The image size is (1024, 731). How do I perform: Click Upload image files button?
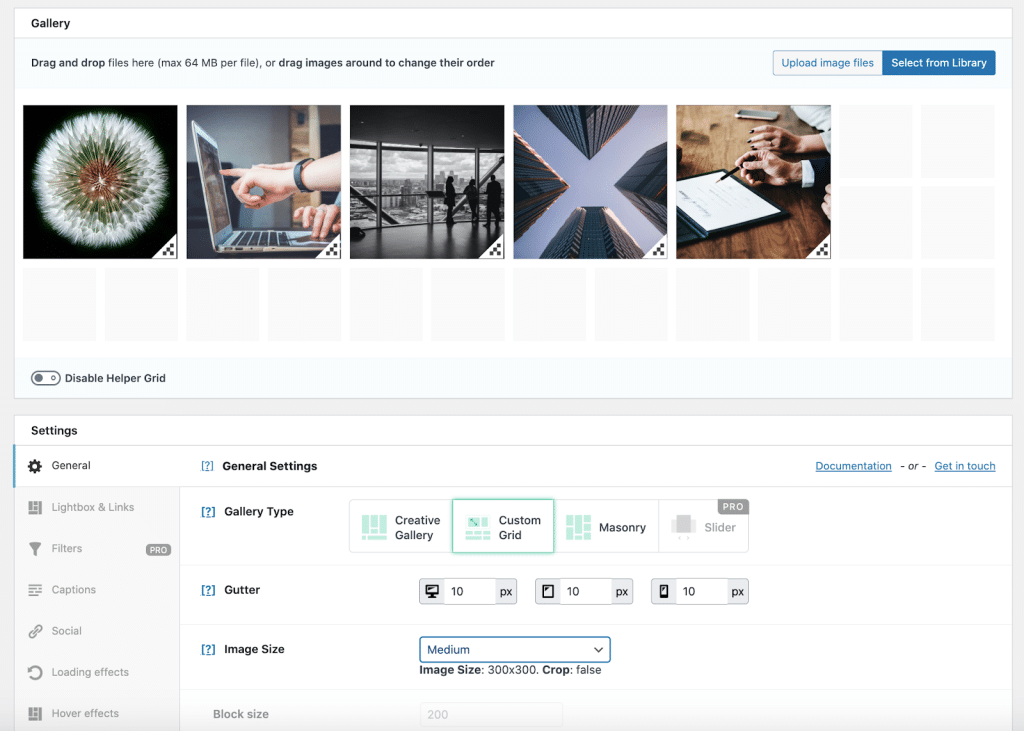pos(827,63)
